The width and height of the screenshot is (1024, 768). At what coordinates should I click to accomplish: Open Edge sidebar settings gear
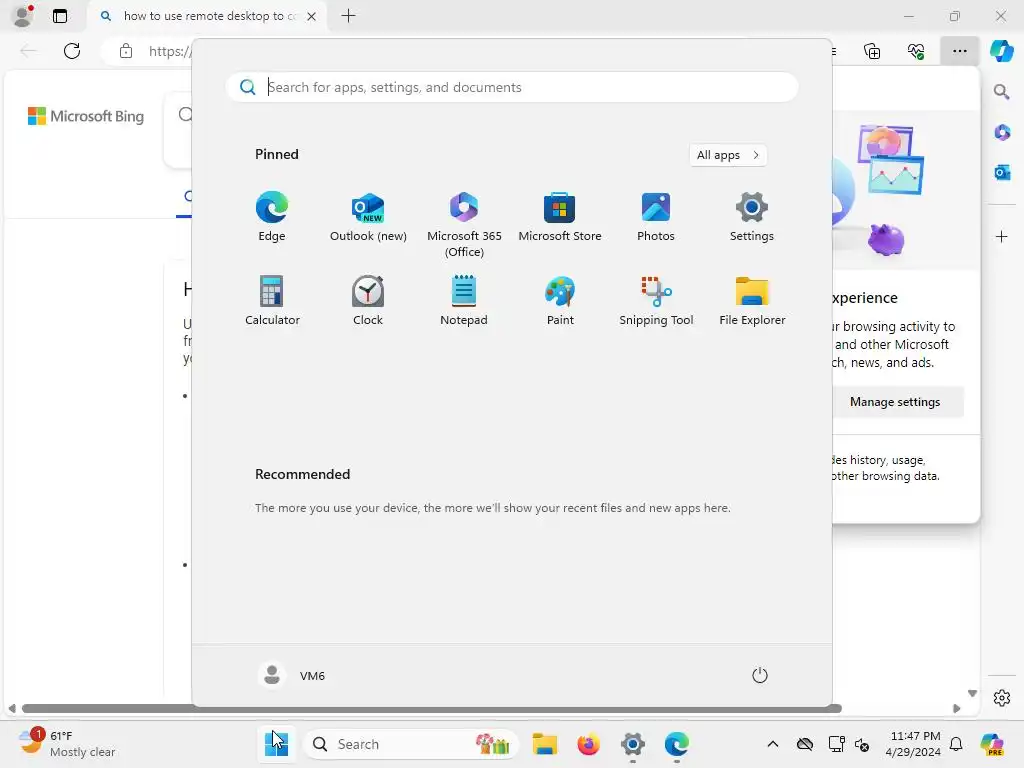click(x=1002, y=698)
